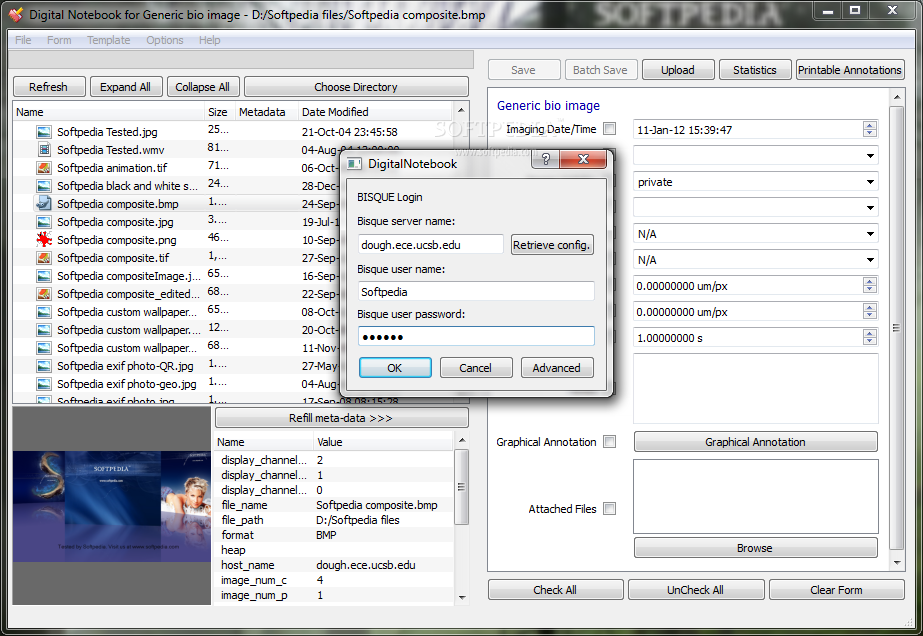Image resolution: width=923 pixels, height=636 pixels.
Task: Click Browse button under Attached Files
Action: click(x=755, y=548)
